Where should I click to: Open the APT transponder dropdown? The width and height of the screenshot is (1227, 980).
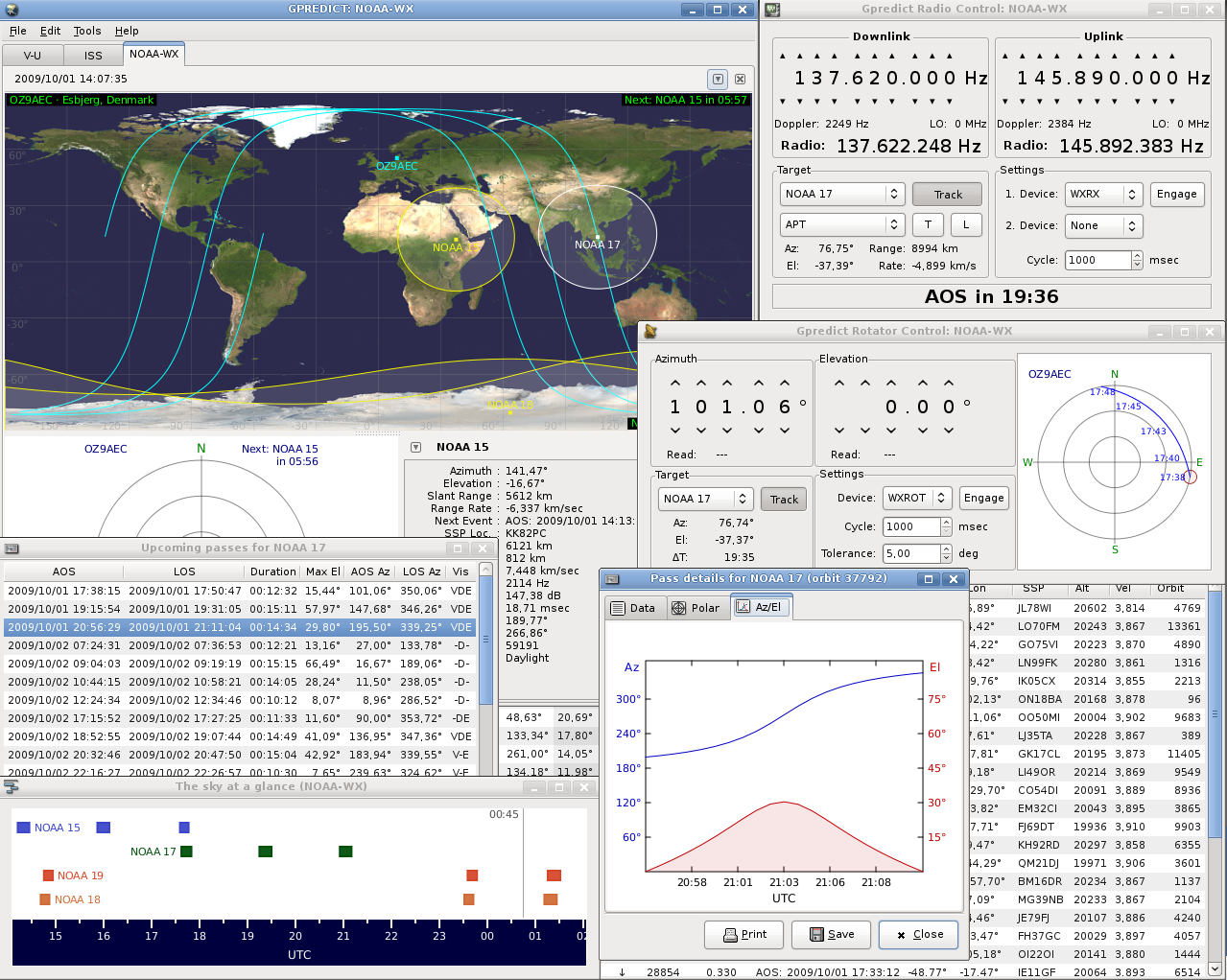pos(841,224)
